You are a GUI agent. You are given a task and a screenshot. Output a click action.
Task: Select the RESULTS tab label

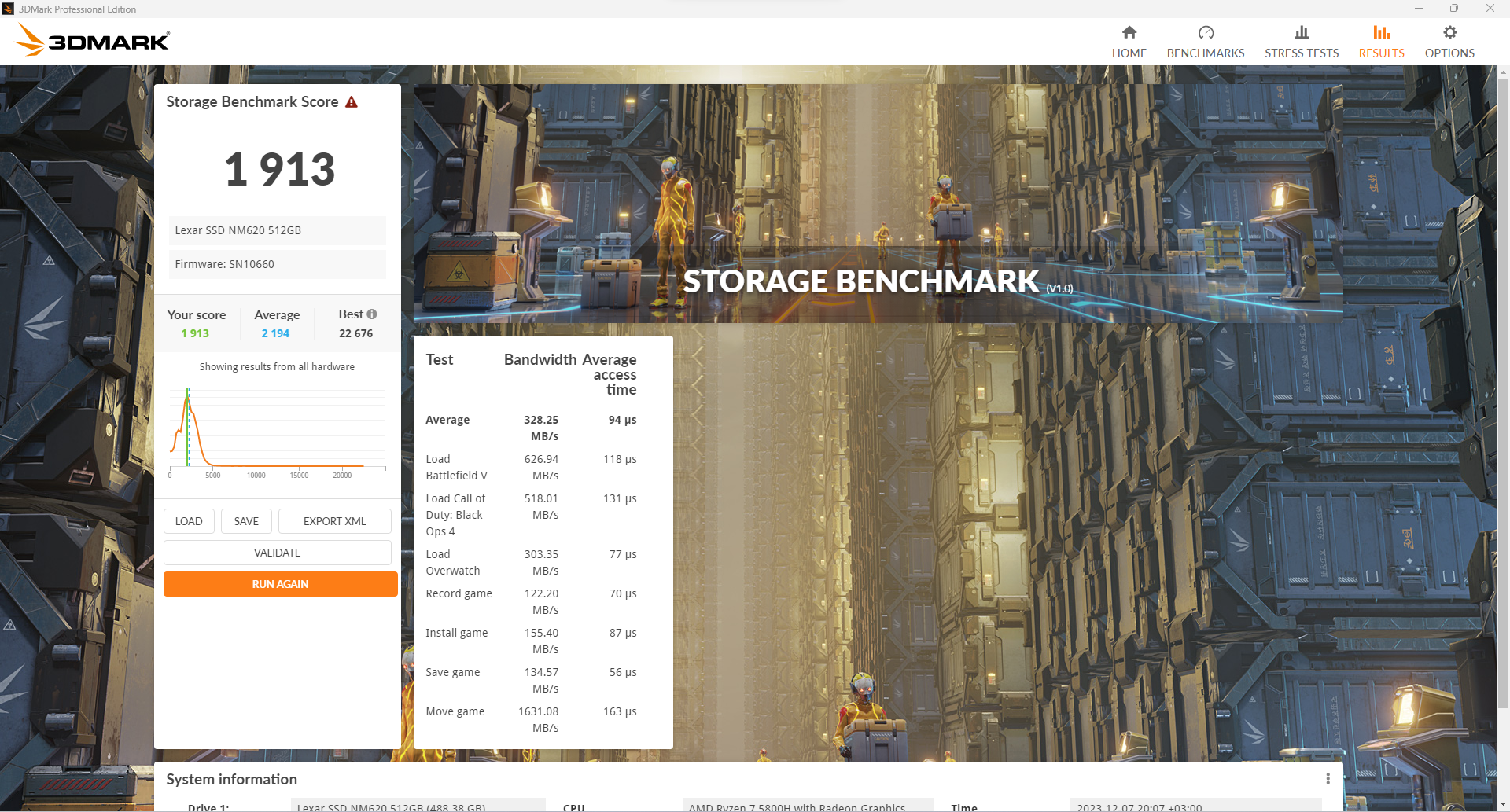1382,53
